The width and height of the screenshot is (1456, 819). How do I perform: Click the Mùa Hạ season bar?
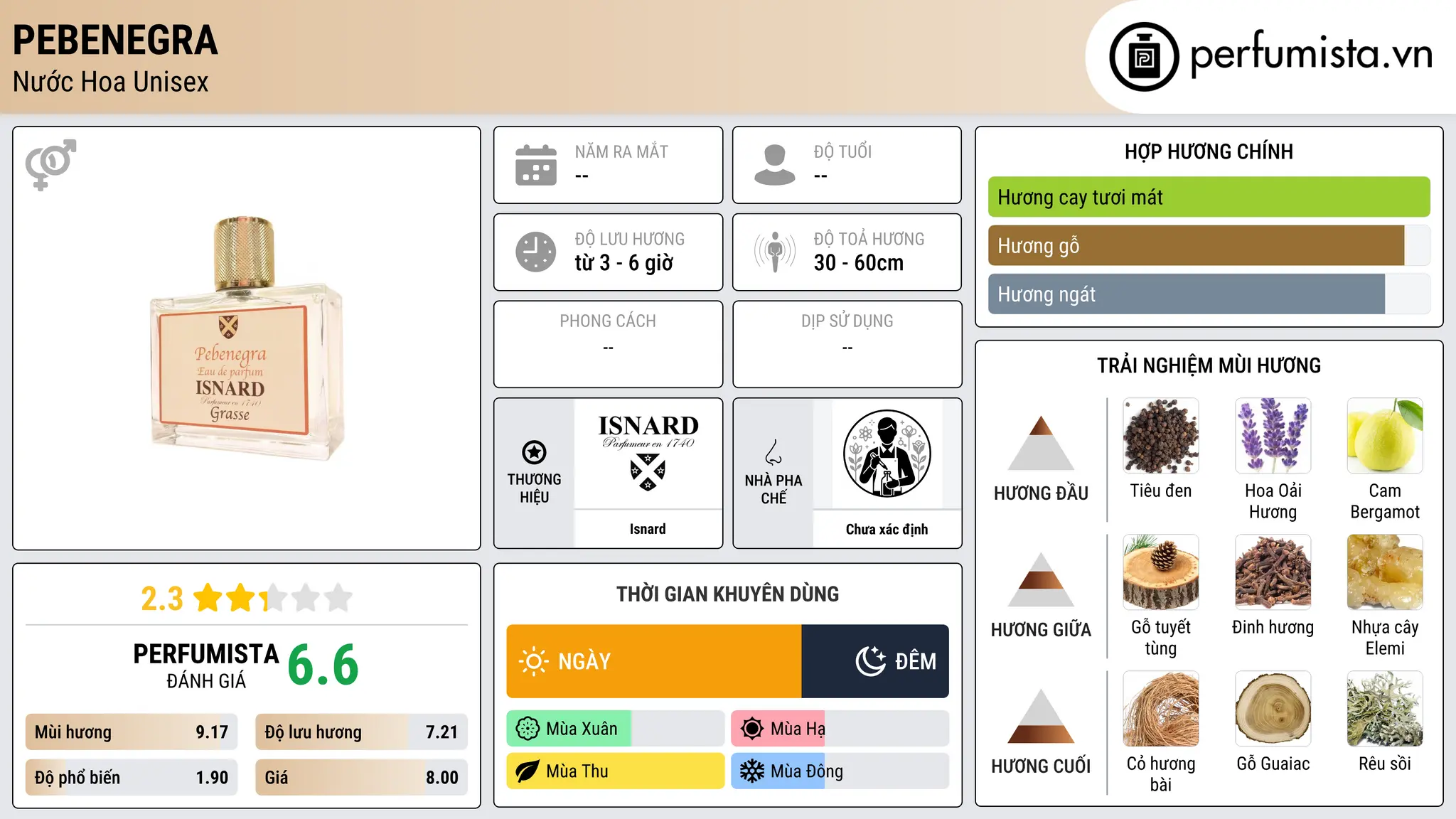[x=840, y=729]
